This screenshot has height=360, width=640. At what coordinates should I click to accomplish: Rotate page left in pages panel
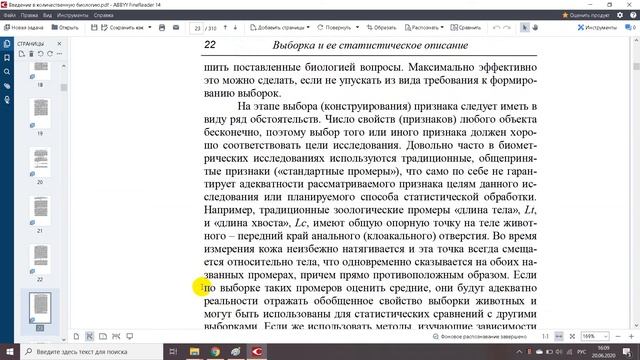[40, 53]
